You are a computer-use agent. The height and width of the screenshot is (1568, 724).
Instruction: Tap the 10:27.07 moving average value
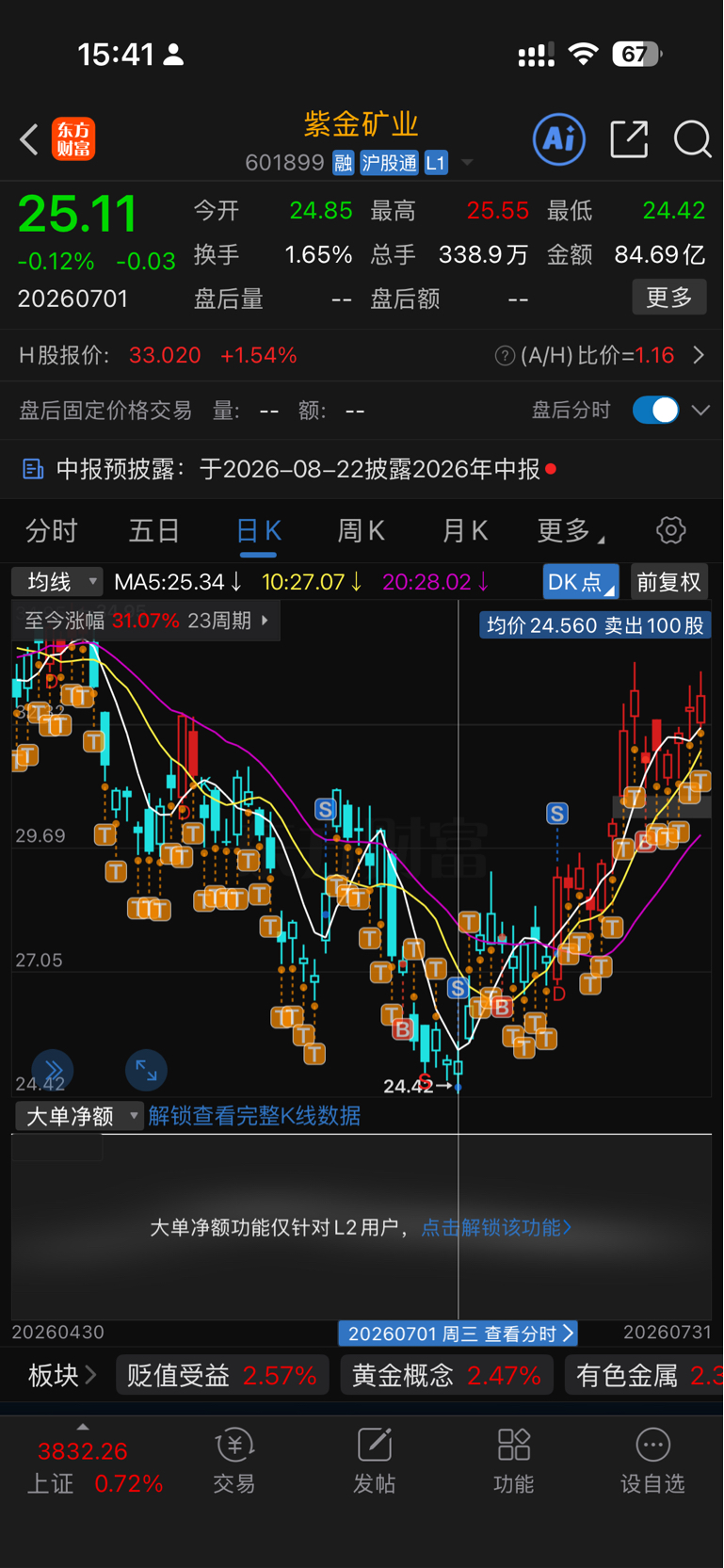pos(312,582)
